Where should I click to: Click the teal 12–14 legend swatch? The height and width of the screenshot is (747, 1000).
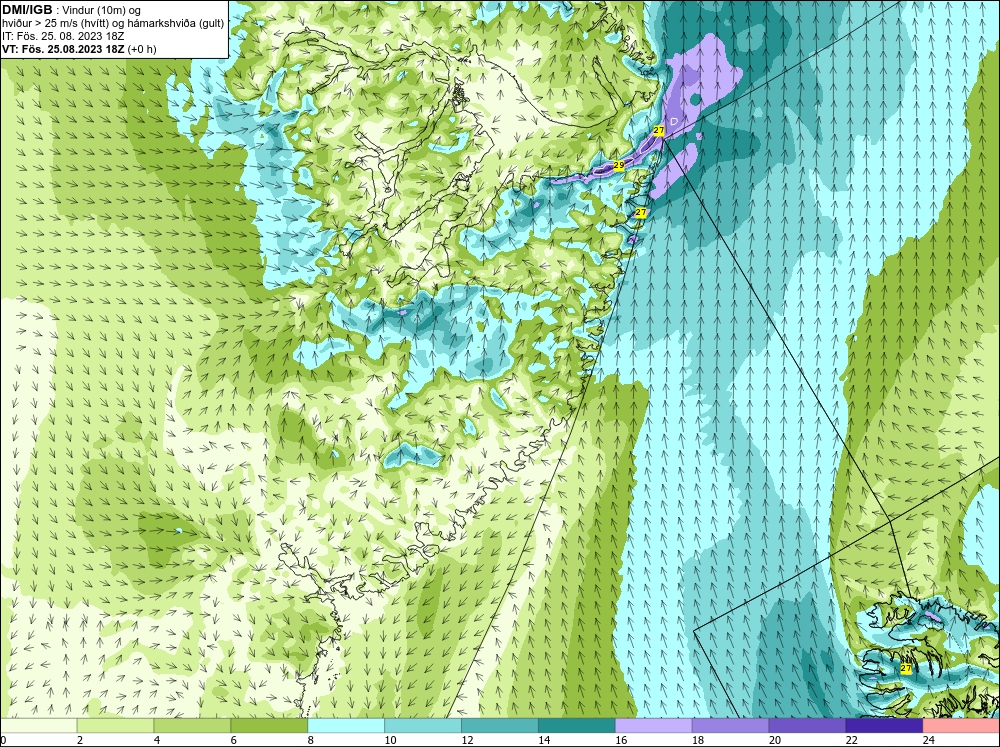pos(500,726)
